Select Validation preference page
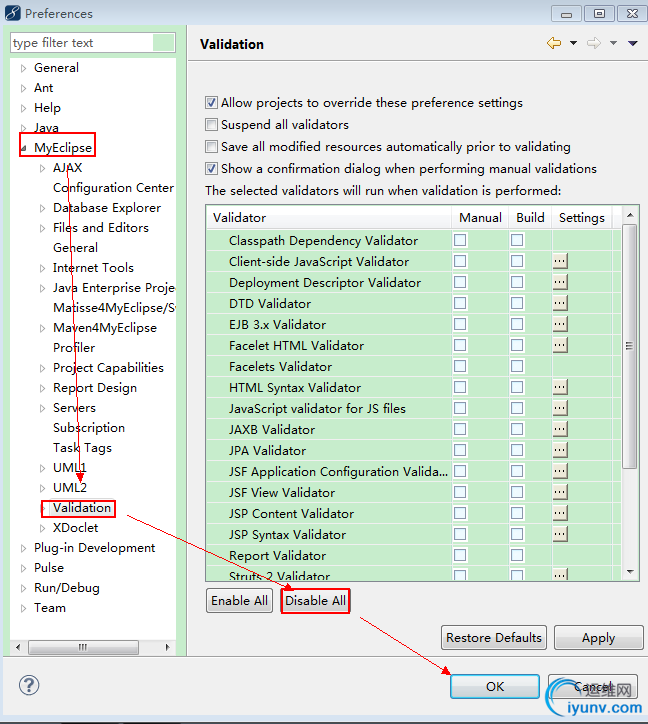The width and height of the screenshot is (648, 724). pos(82,508)
